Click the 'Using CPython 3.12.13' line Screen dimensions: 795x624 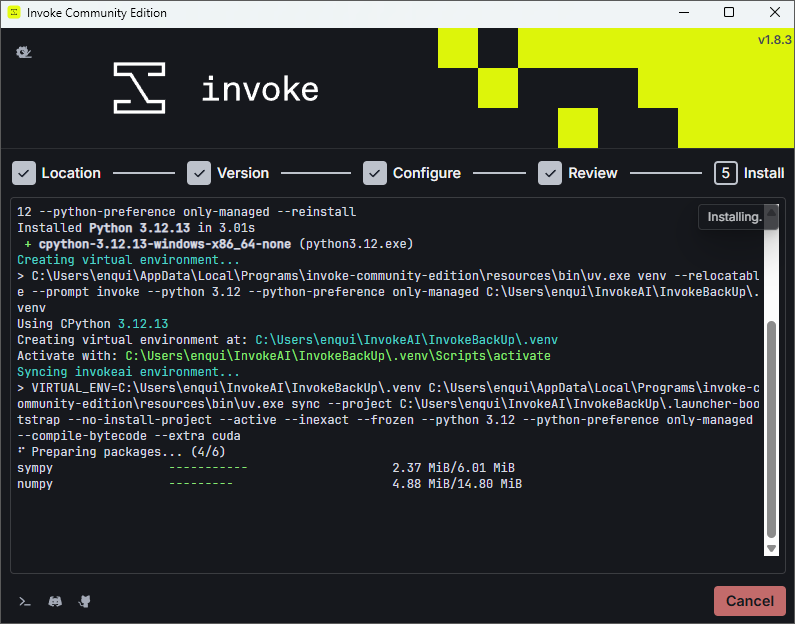point(93,323)
